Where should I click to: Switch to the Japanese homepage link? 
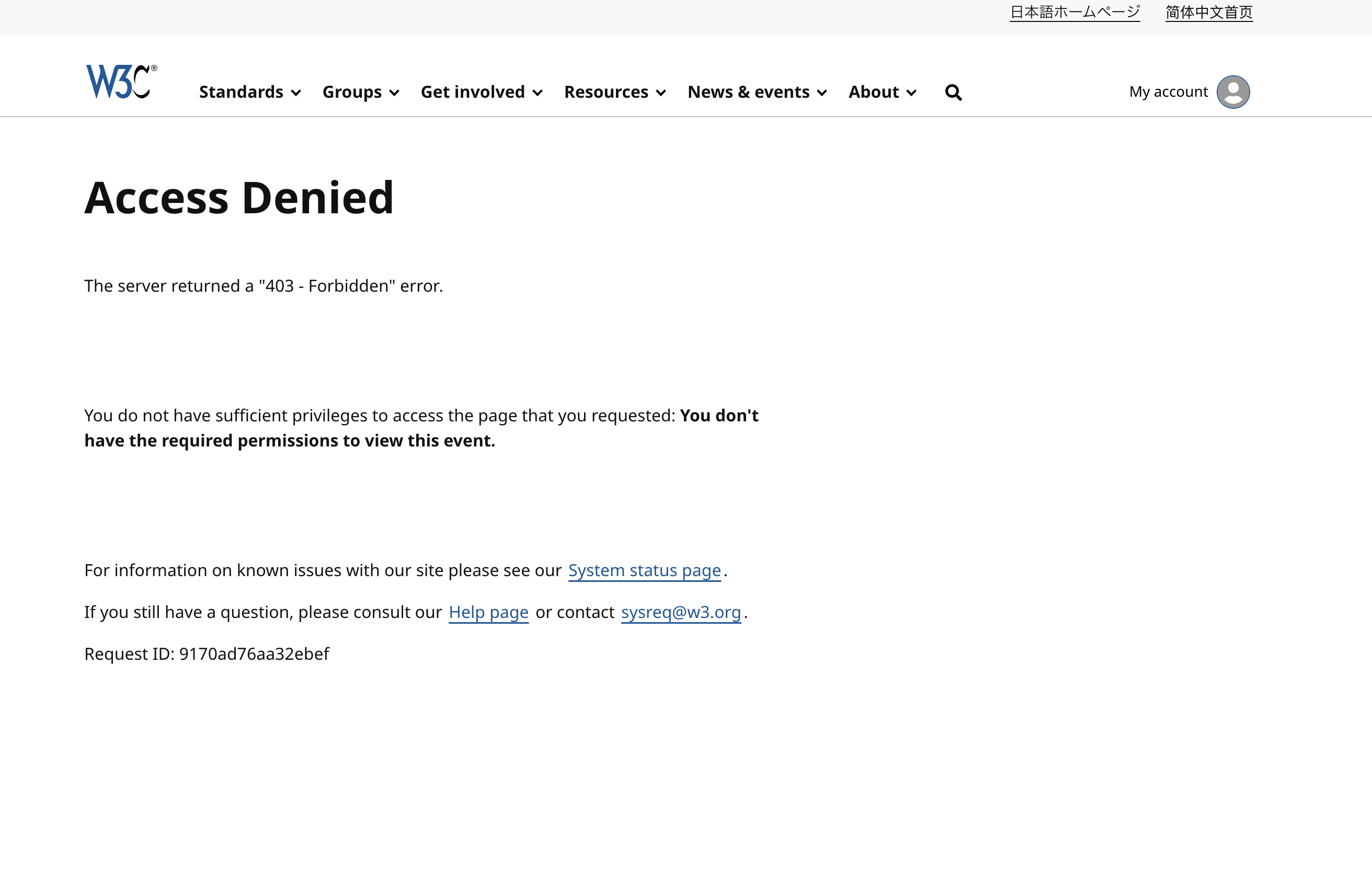click(x=1074, y=12)
